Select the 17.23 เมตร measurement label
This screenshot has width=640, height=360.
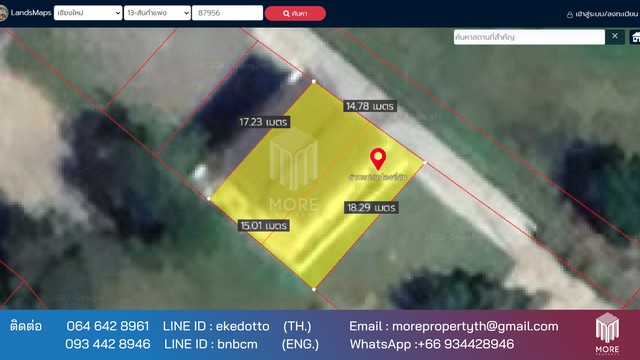(263, 122)
